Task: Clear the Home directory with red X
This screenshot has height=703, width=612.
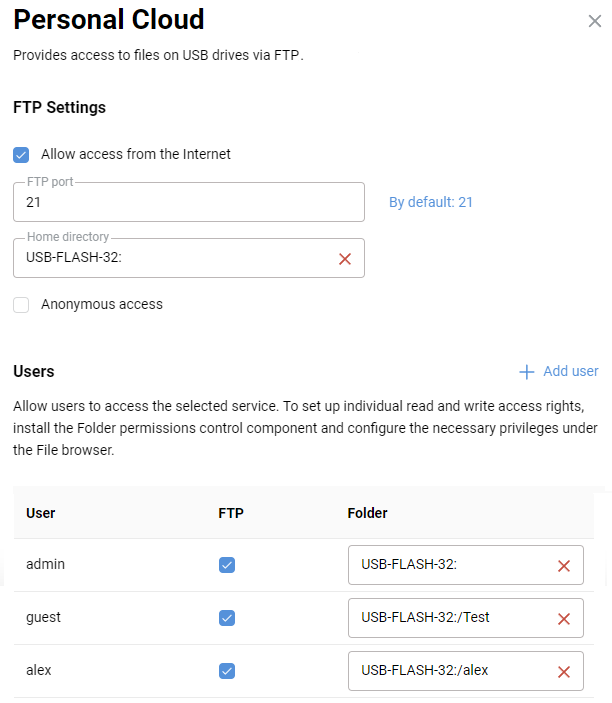Action: pyautogui.click(x=345, y=259)
